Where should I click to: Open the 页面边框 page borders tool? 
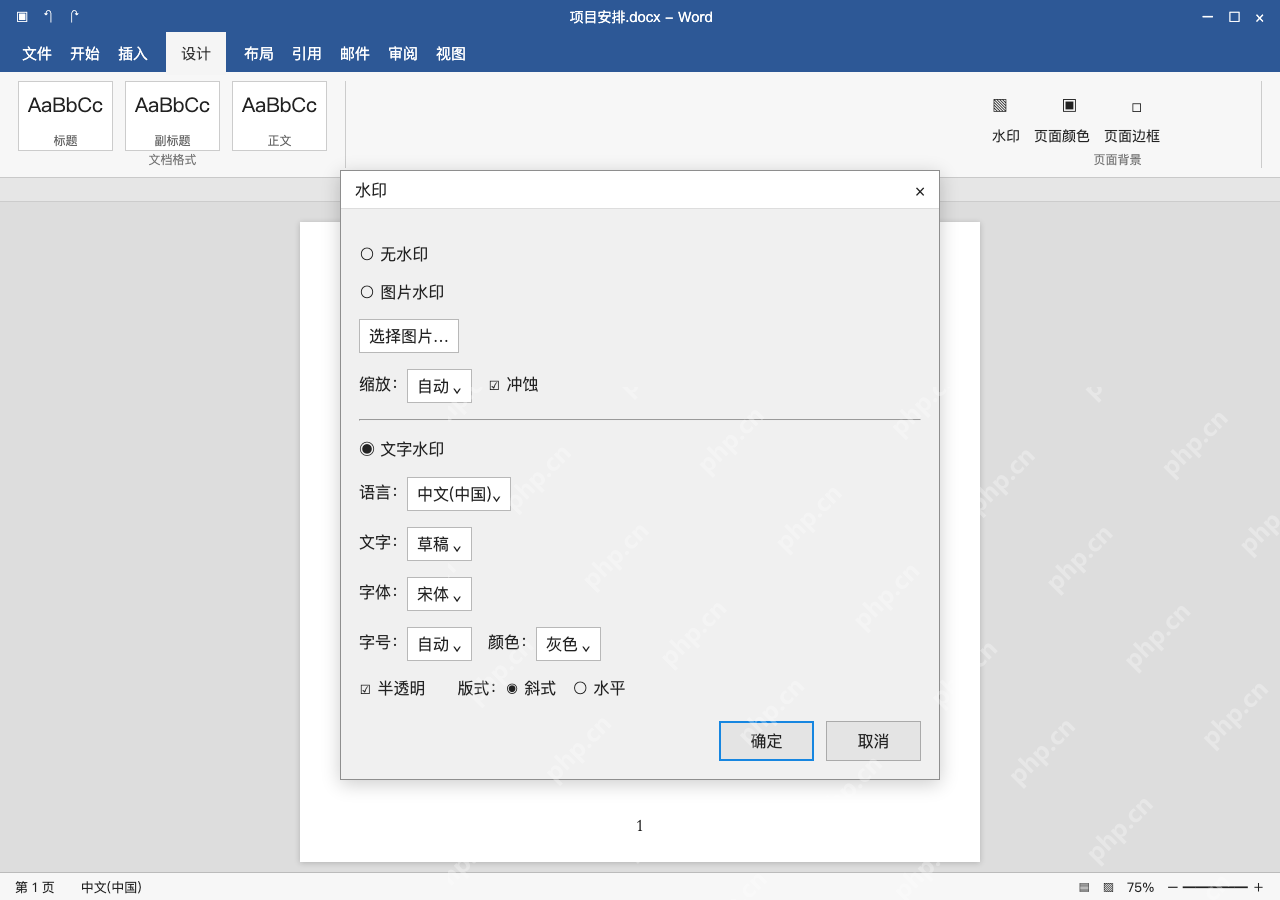click(x=1131, y=120)
